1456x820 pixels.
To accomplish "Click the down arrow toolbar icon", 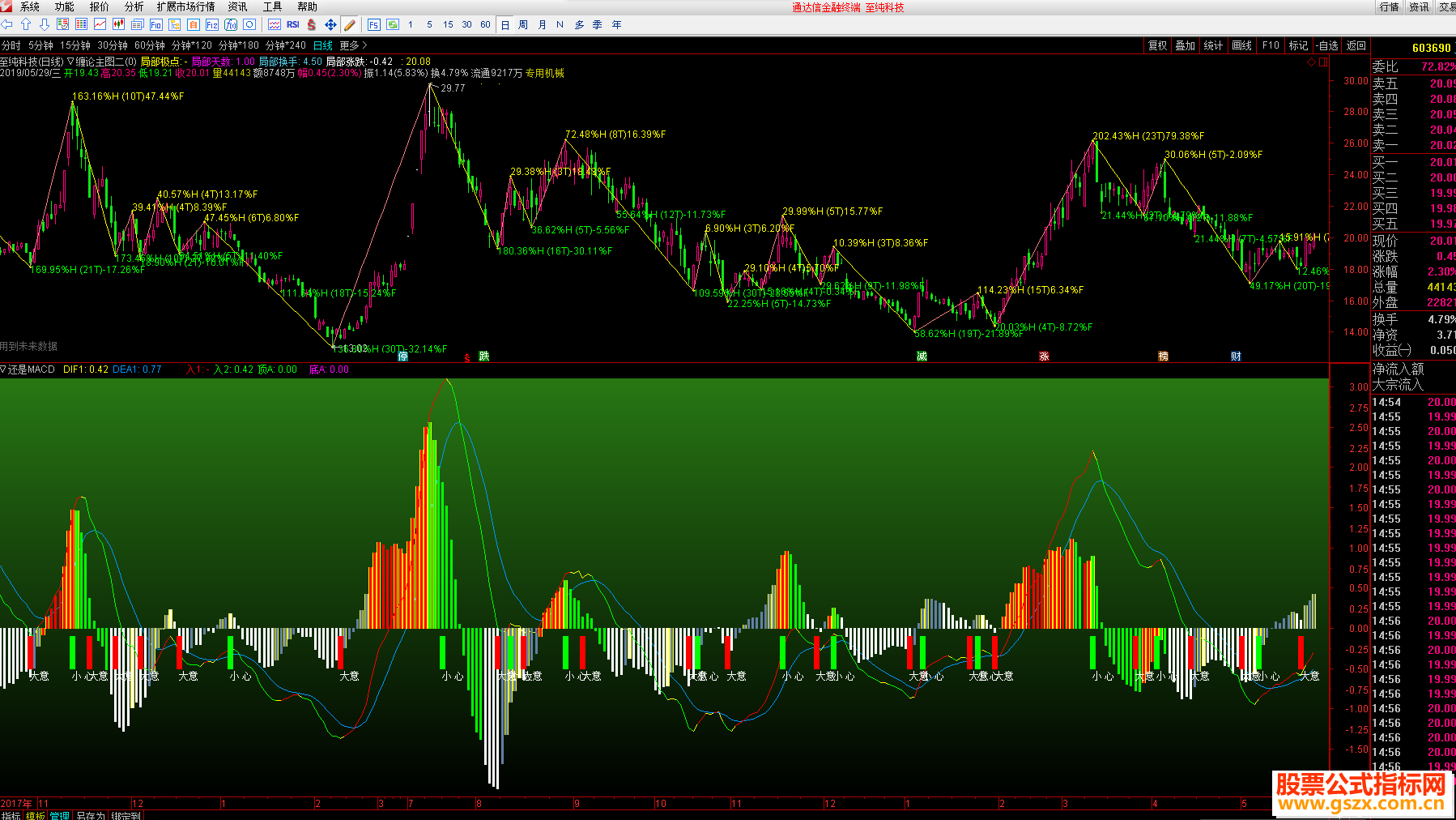I will [45, 24].
